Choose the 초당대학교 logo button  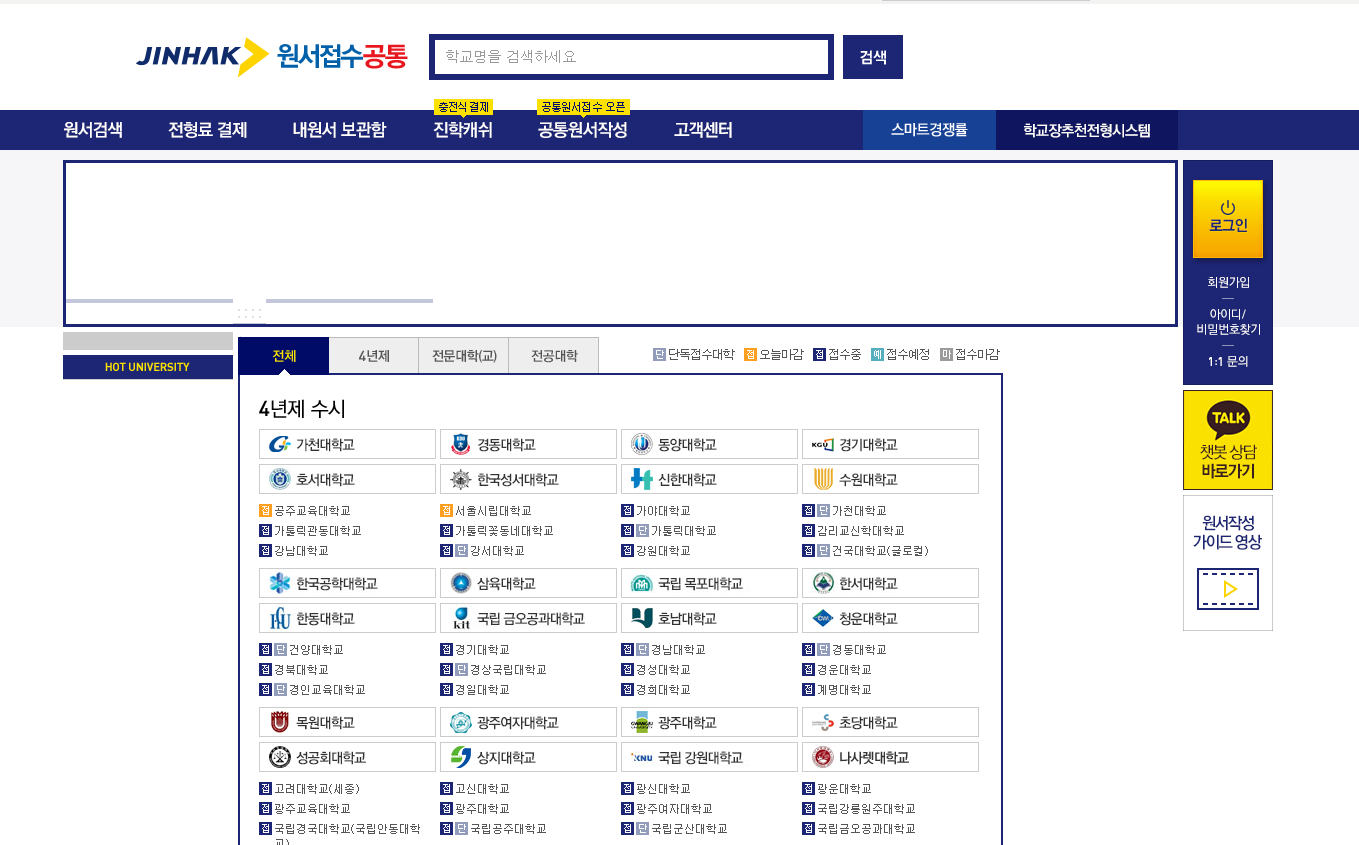pos(890,722)
